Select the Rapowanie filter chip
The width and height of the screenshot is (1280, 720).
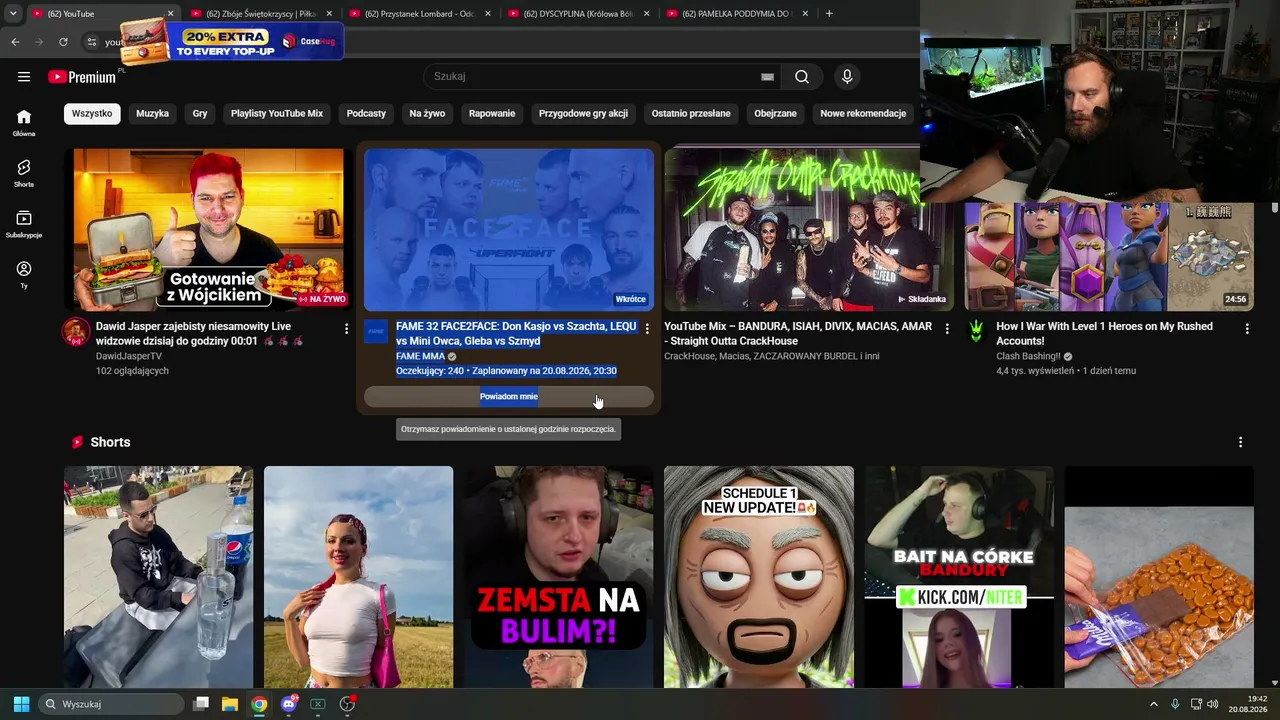tap(492, 114)
